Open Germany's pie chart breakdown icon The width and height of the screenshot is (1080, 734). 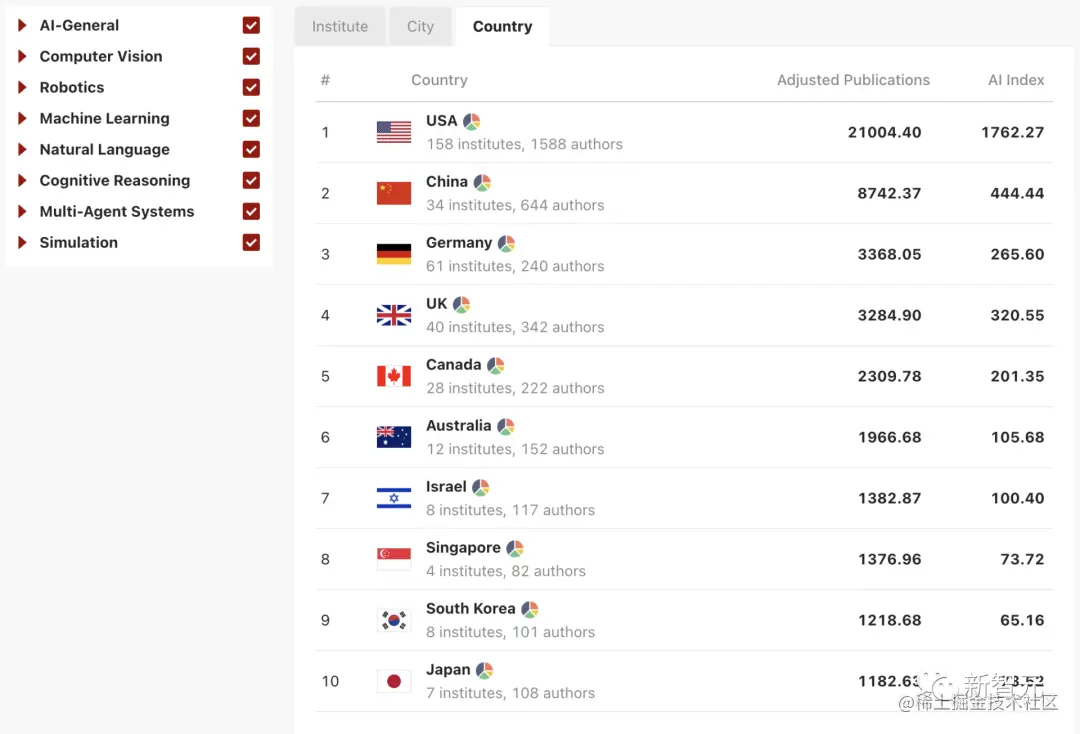click(x=506, y=244)
